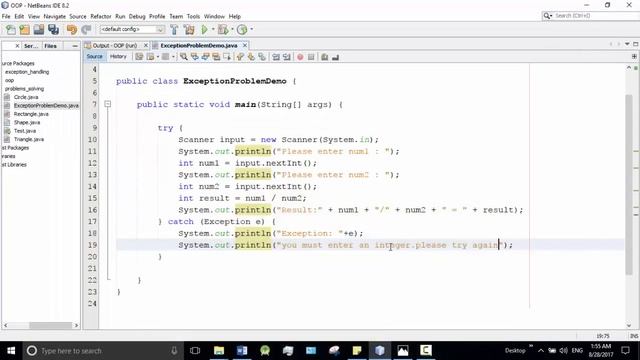Screen dimensions: 640x360
Task: Open Circle.java in project tree
Action: pos(26,97)
